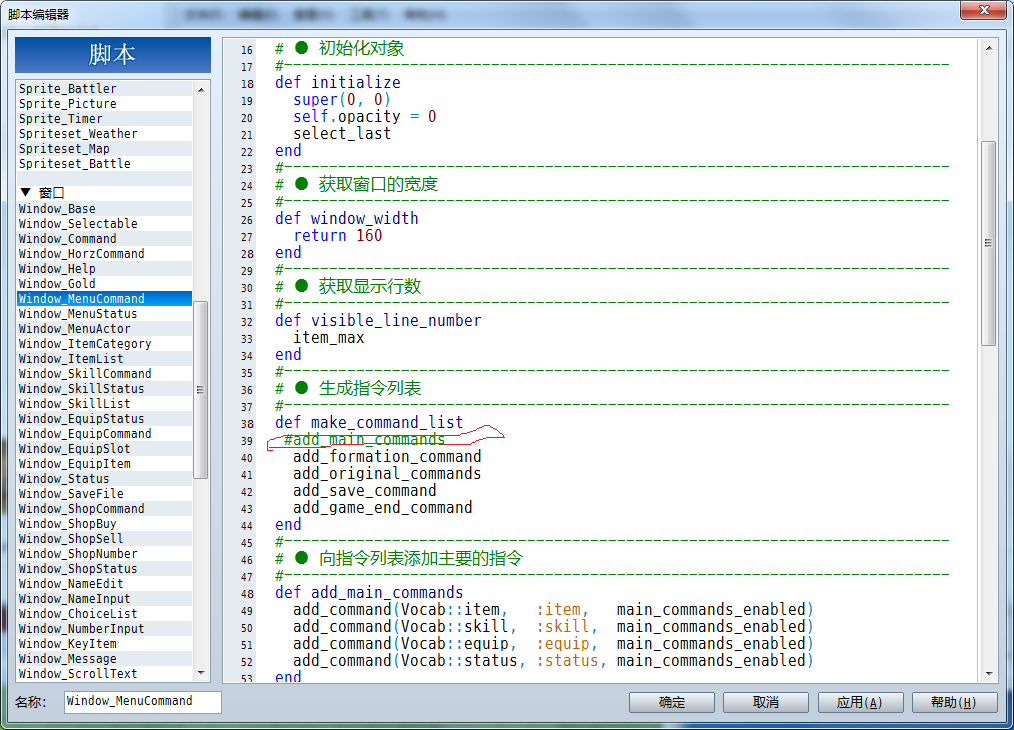Open the Window_MenuStatus script
Image resolution: width=1014 pixels, height=730 pixels.
pyautogui.click(x=104, y=313)
